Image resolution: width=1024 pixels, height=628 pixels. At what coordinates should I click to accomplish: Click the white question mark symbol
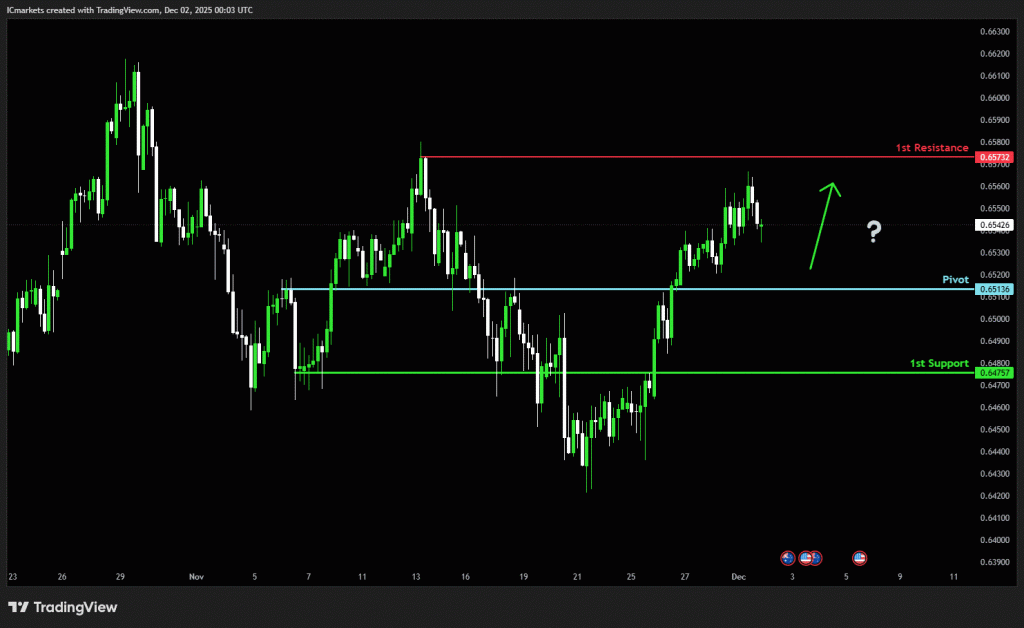point(874,233)
